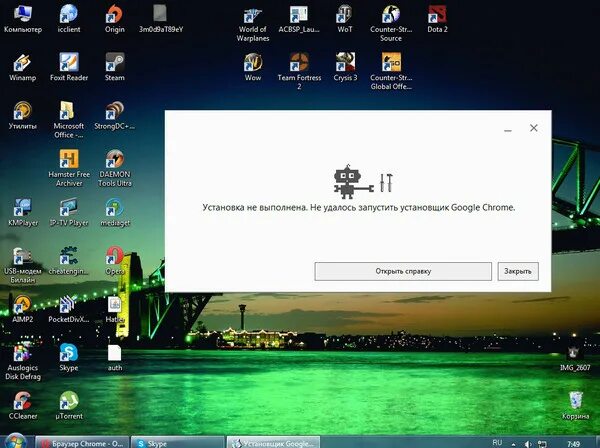Open the µTorrent desktop shortcut

click(69, 406)
